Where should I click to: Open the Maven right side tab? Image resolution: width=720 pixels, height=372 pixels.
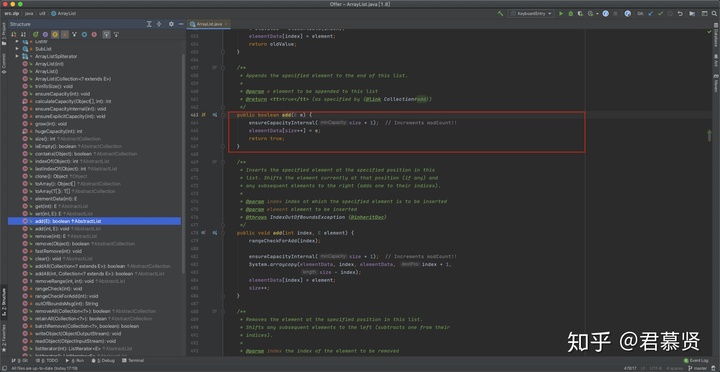(716, 84)
